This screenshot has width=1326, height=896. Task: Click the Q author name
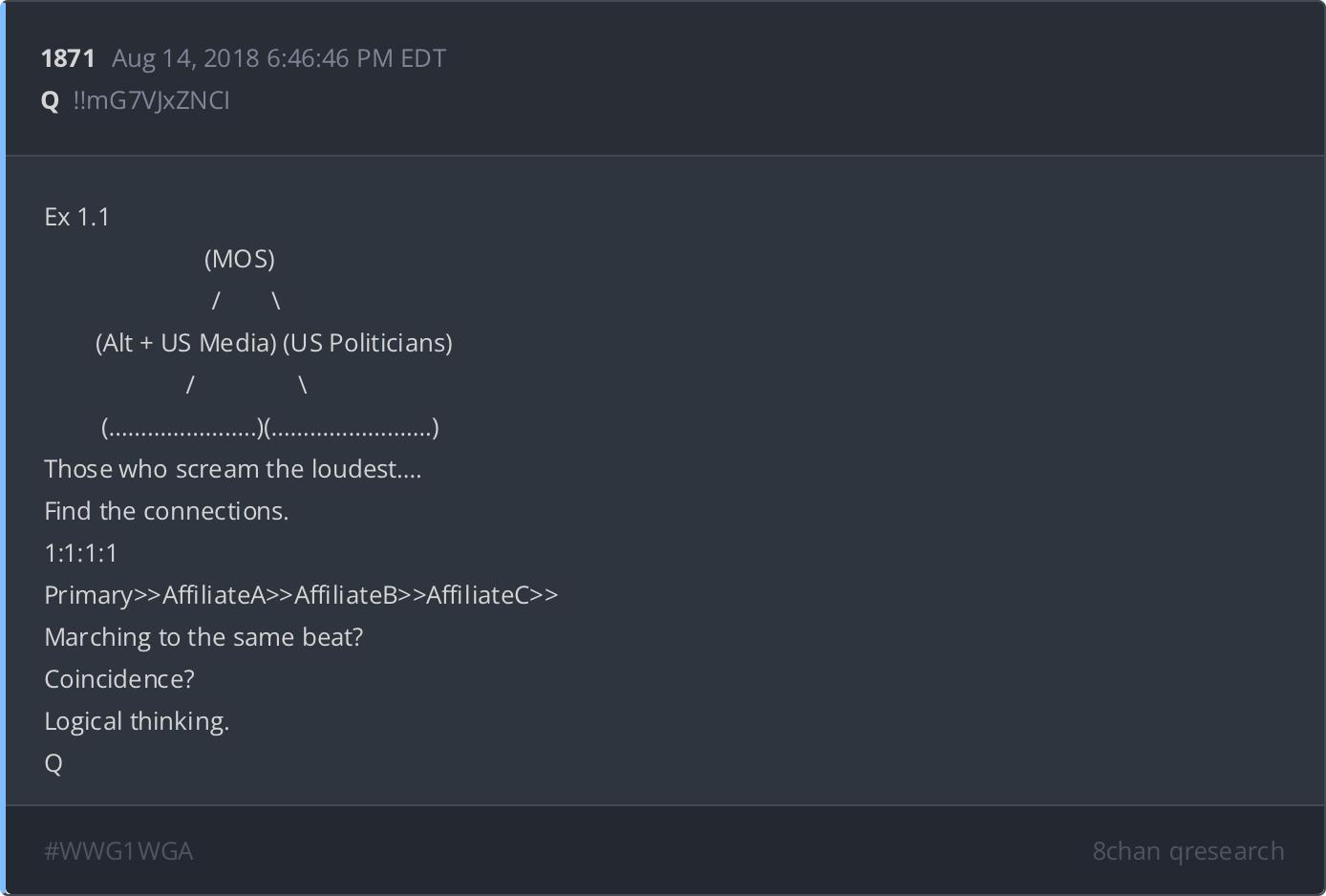point(51,101)
